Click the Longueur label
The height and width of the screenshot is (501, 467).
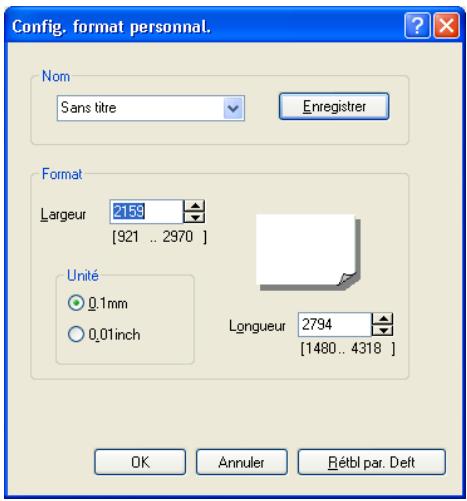click(257, 326)
